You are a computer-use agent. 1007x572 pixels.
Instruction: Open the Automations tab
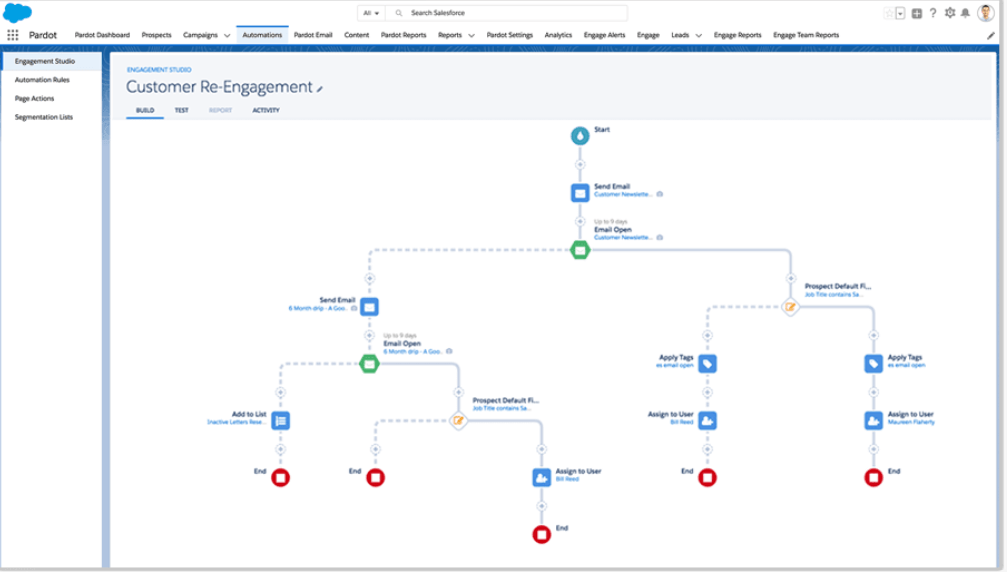point(262,35)
